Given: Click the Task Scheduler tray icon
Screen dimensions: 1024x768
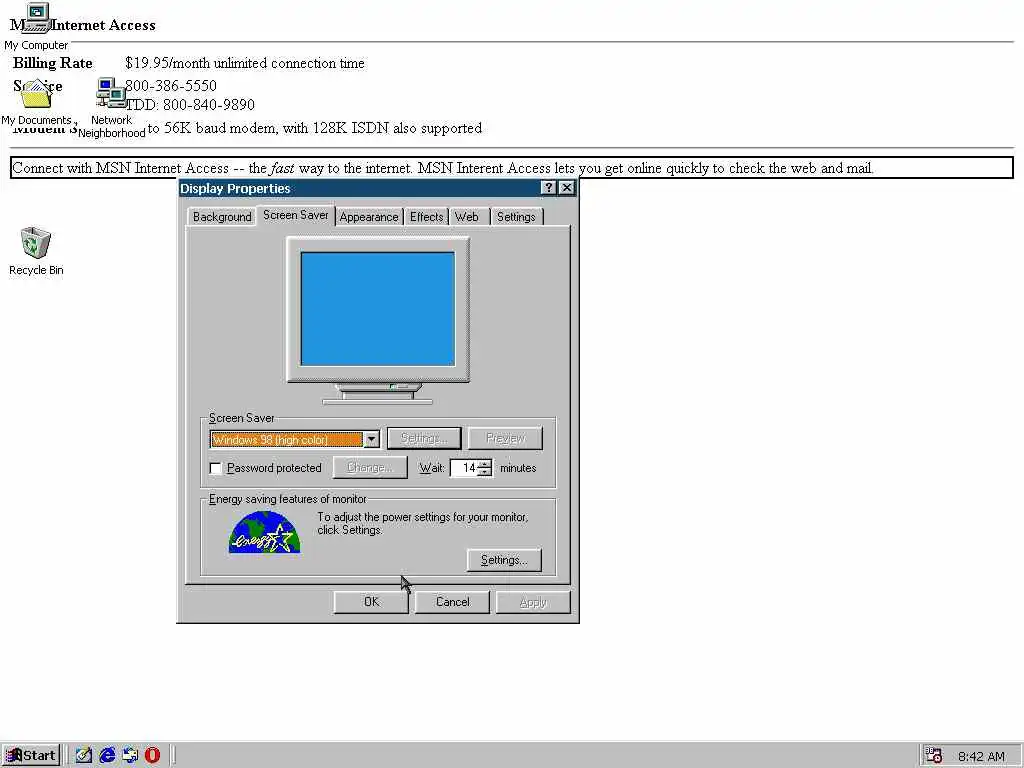Looking at the screenshot, I should coord(934,756).
